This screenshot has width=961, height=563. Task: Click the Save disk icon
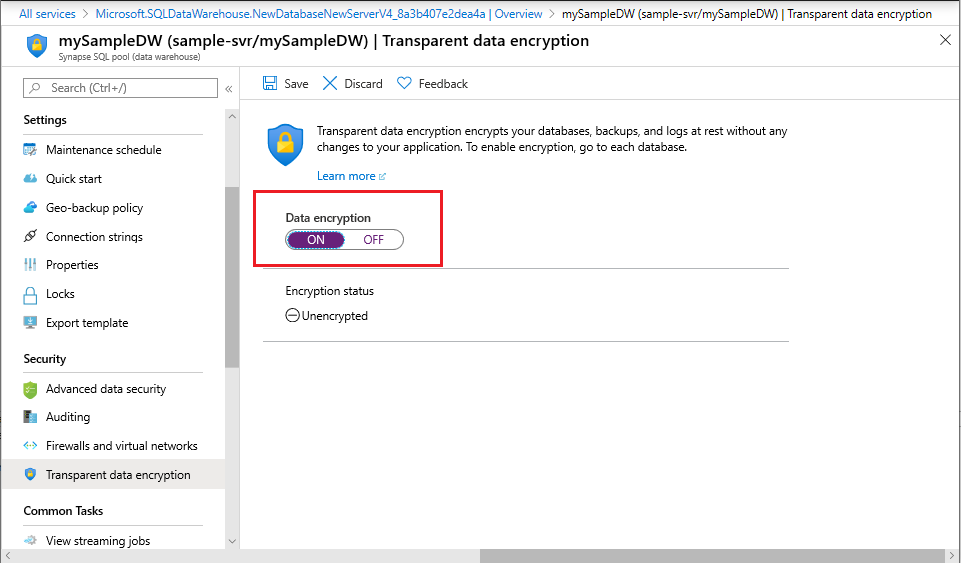pos(270,83)
